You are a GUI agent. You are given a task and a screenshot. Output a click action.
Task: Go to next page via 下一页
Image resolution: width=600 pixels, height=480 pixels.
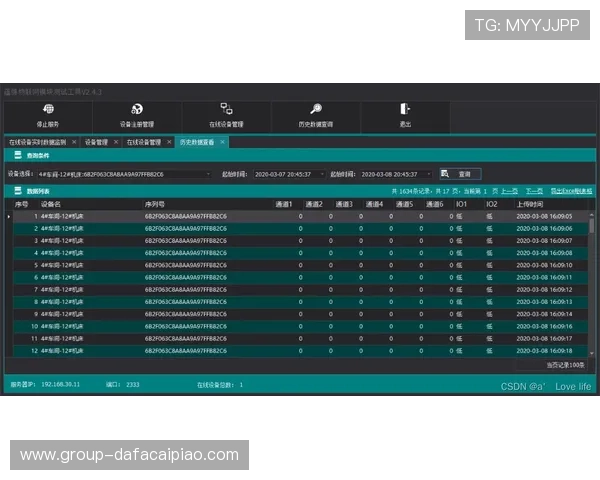coord(534,191)
